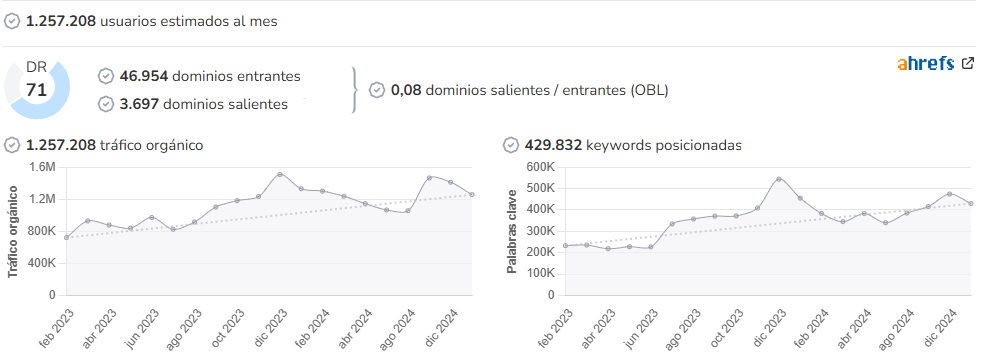Select the text 1.257.208 usuarios estimados al mes
Image resolution: width=983 pixels, height=363 pixels.
pyautogui.click(x=152, y=21)
